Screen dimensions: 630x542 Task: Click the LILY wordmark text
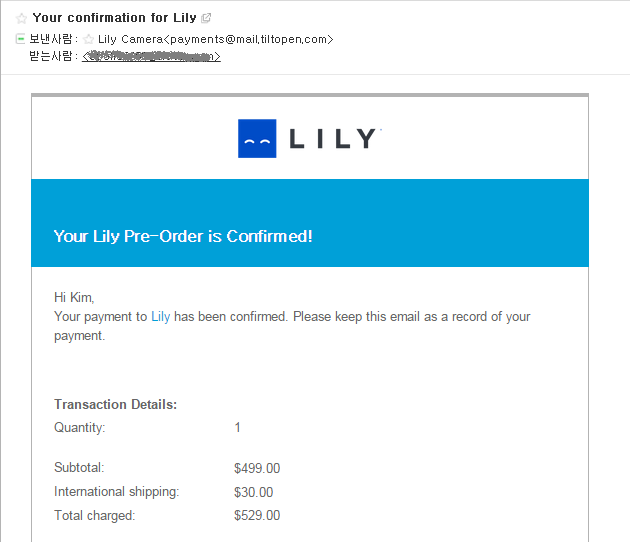pyautogui.click(x=335, y=139)
